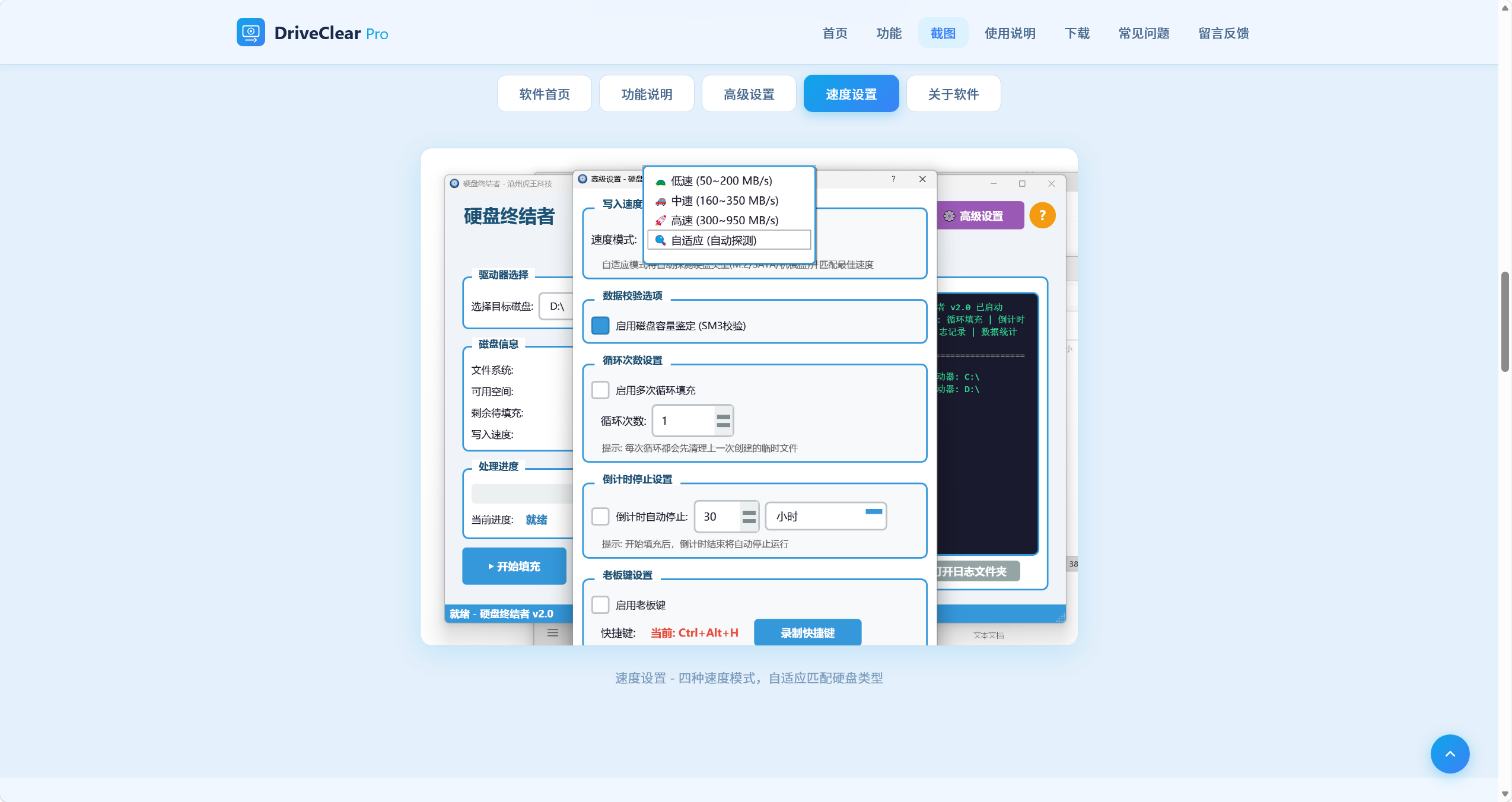Screen dimensions: 1512x802
Task: Click the 高级设置 dialog title icon
Action: click(x=582, y=179)
